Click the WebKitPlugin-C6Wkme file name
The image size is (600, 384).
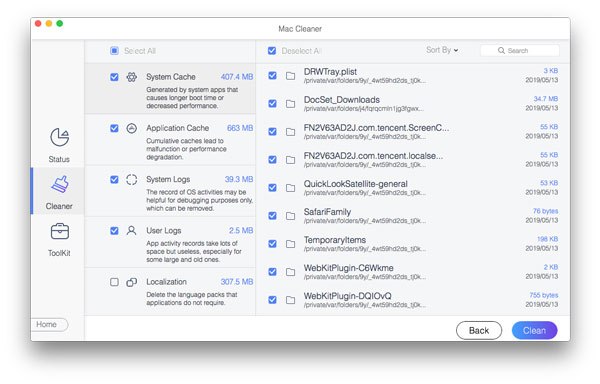tap(349, 268)
